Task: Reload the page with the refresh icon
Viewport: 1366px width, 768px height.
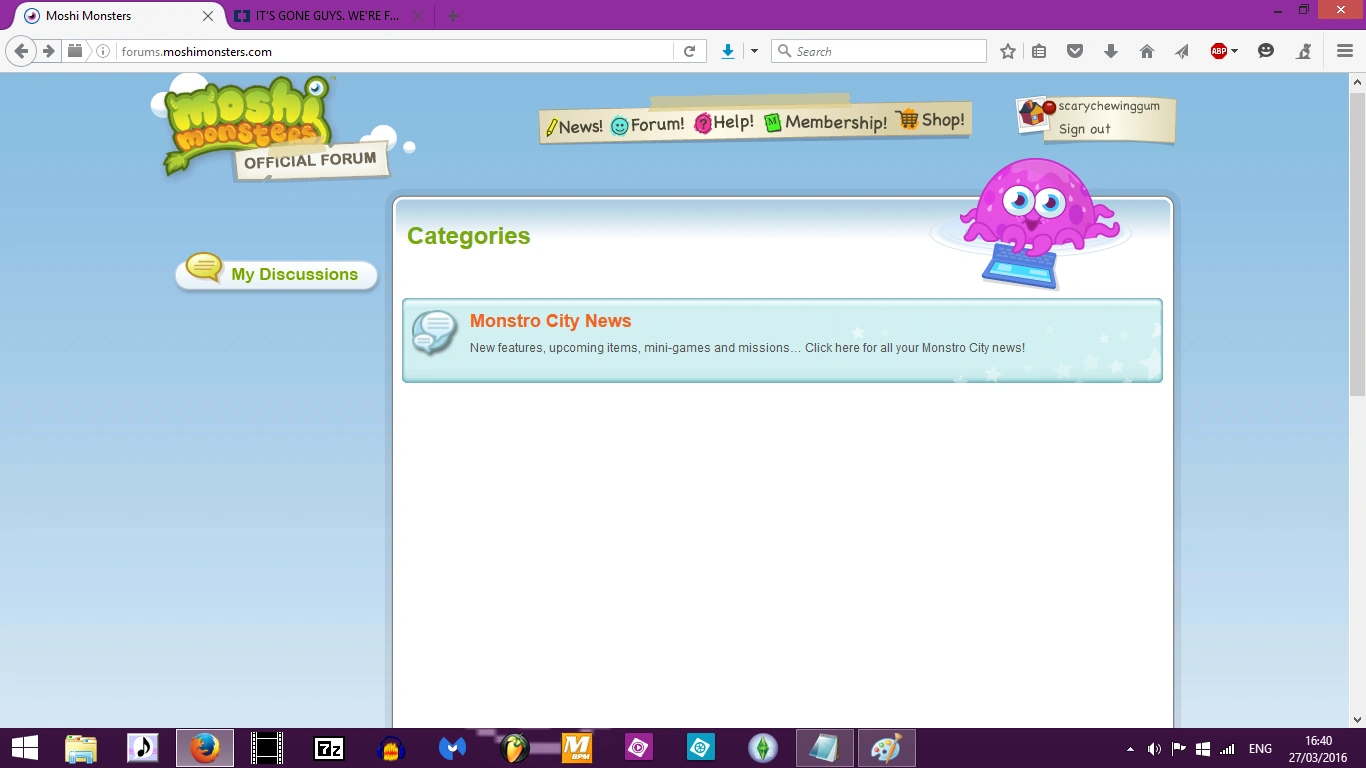Action: 689,51
